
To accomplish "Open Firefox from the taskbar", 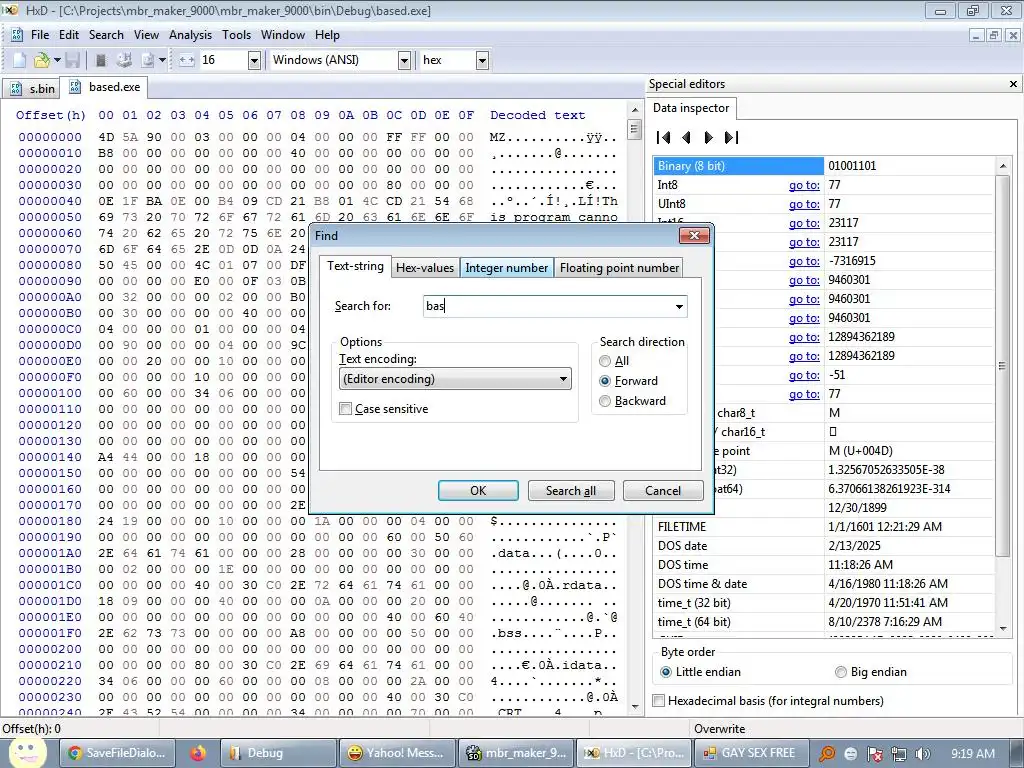I will click(197, 753).
